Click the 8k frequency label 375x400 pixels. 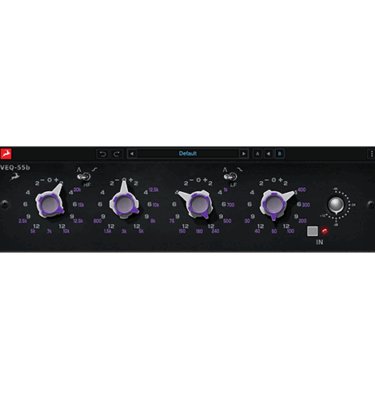pyautogui.click(x=153, y=221)
